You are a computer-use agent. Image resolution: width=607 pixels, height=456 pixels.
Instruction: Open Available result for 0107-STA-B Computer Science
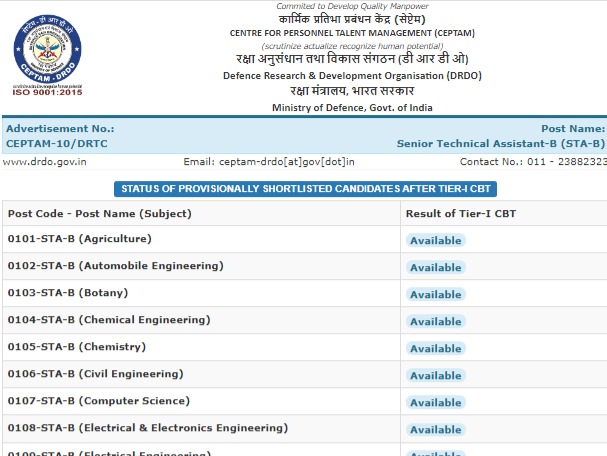436,403
